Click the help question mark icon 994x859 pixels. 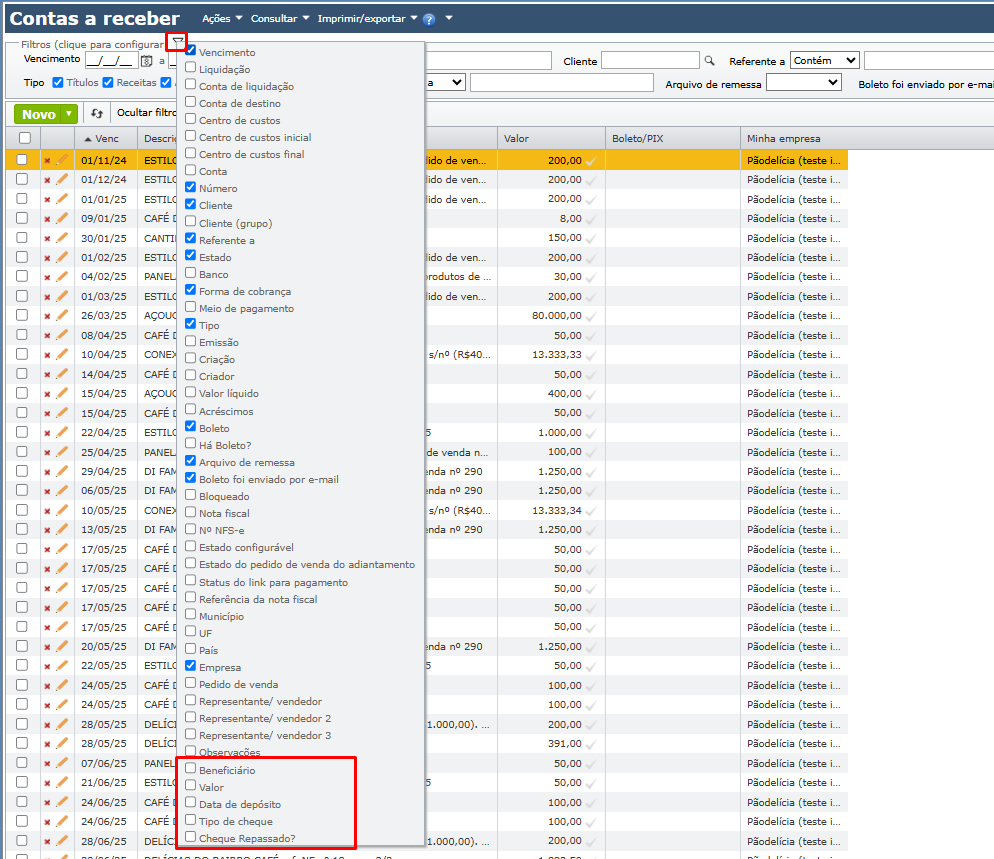(x=429, y=20)
